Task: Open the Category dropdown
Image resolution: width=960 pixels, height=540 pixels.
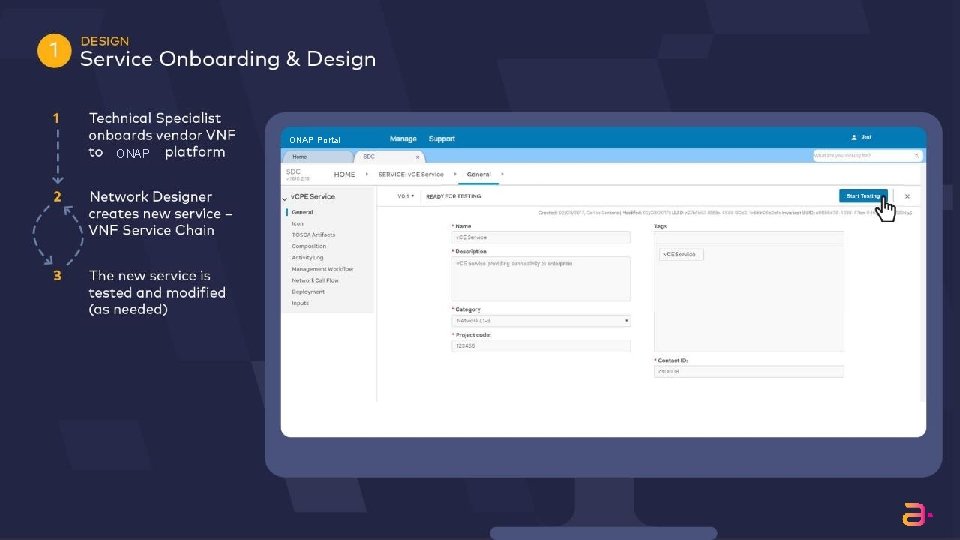Action: pos(541,321)
